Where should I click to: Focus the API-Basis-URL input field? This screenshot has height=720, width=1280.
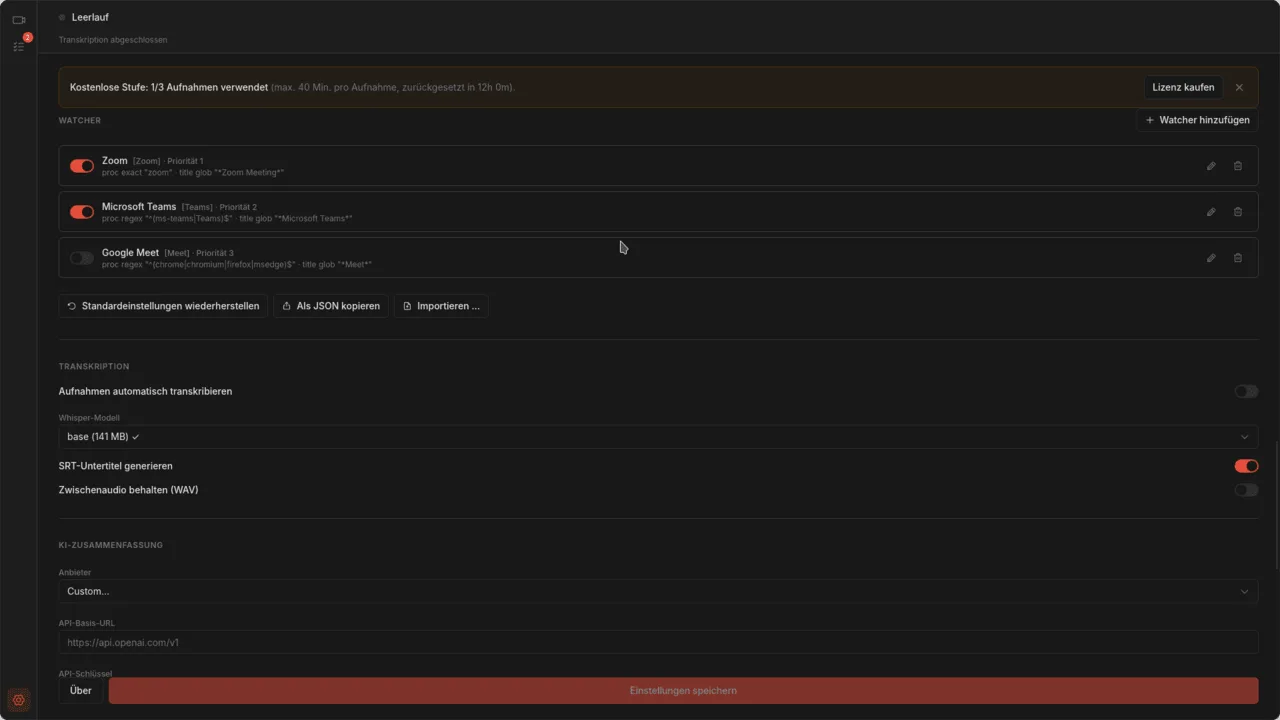click(658, 642)
